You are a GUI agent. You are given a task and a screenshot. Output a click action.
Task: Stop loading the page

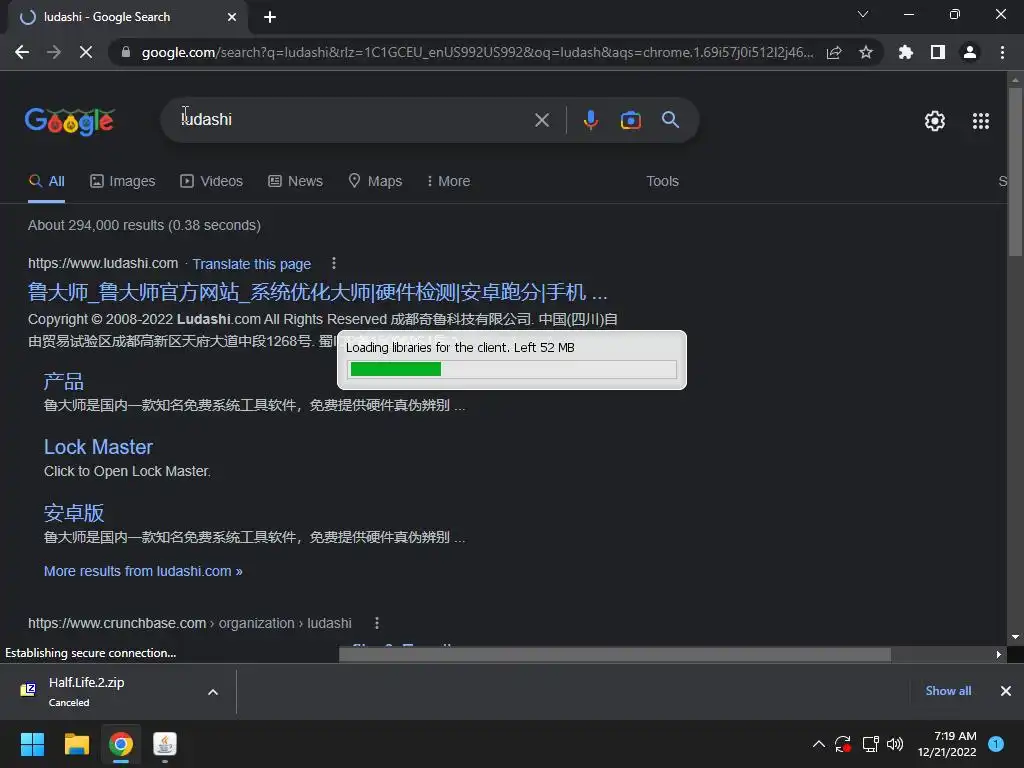click(x=86, y=52)
